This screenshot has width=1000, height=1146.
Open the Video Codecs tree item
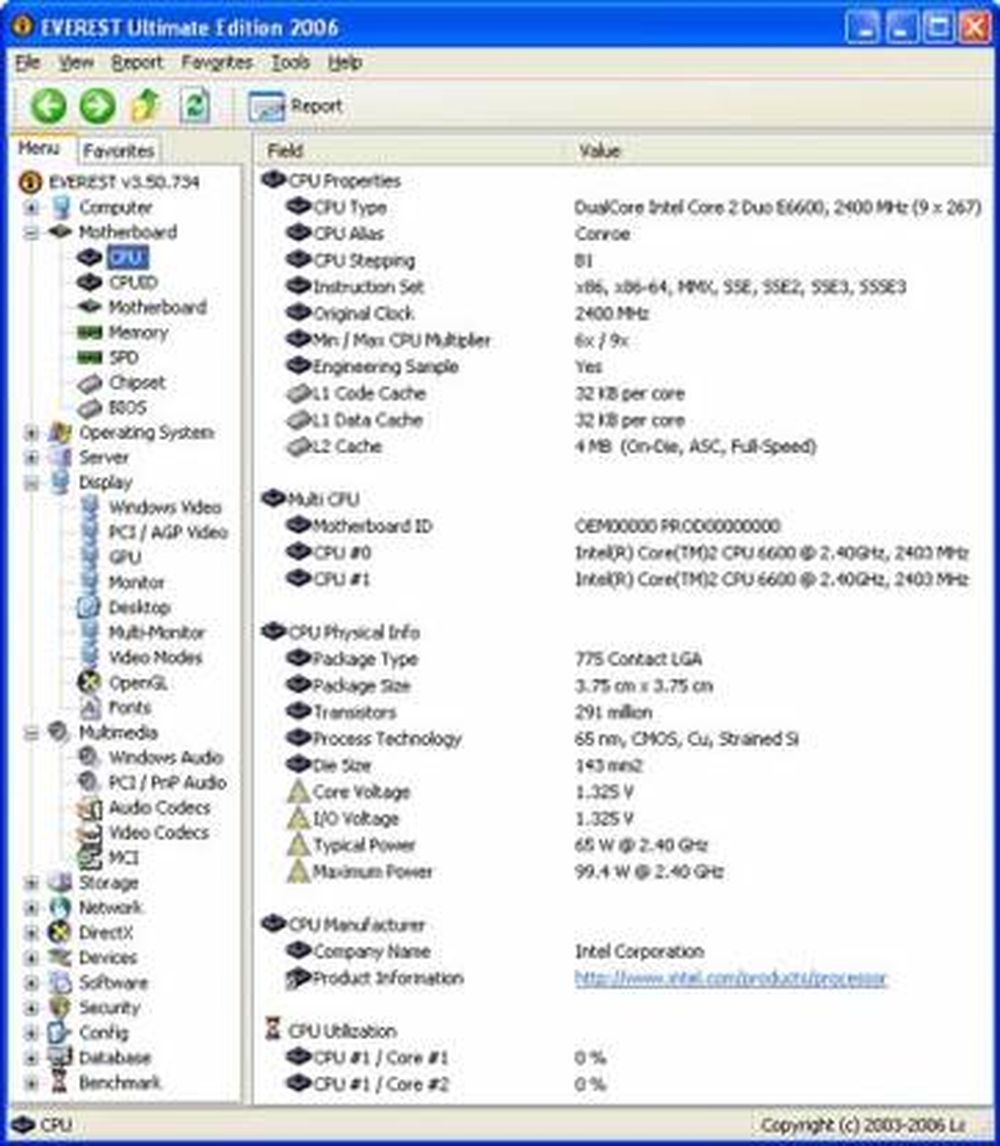159,832
